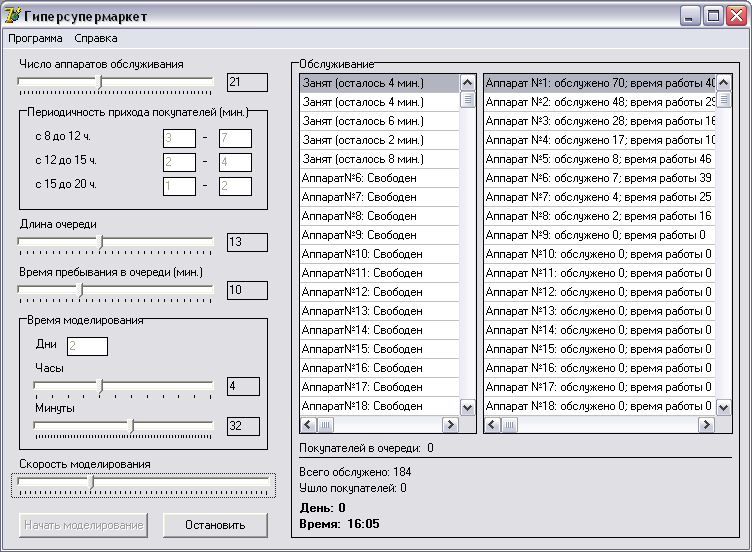Click the Остановить button
This screenshot has height=552, width=752.
click(x=215, y=525)
